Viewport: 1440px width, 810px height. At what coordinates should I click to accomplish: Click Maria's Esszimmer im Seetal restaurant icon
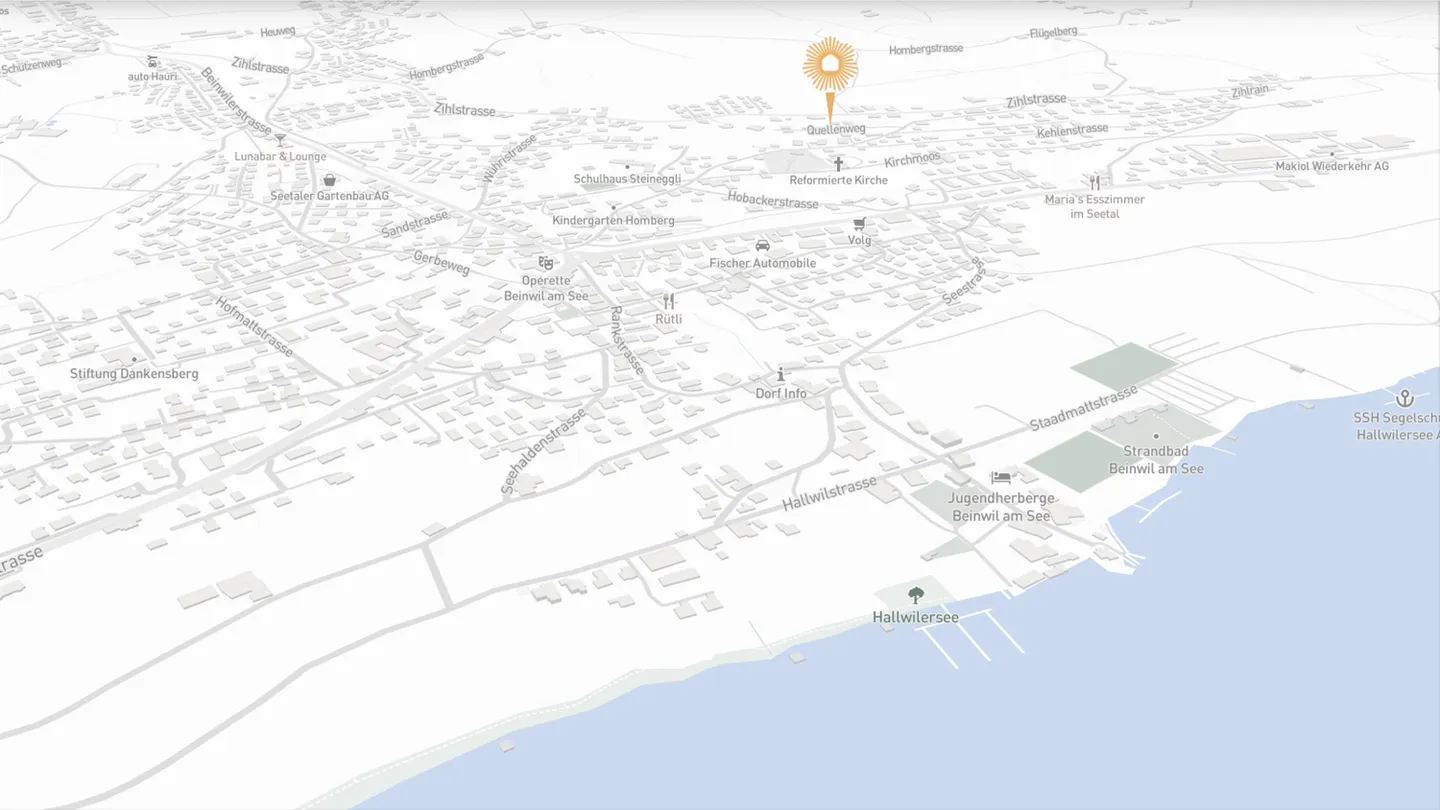coord(1095,182)
